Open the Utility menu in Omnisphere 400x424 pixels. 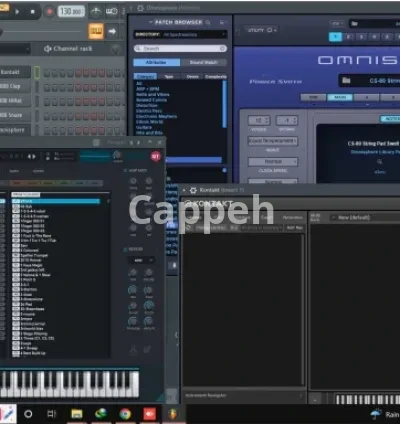[262, 30]
